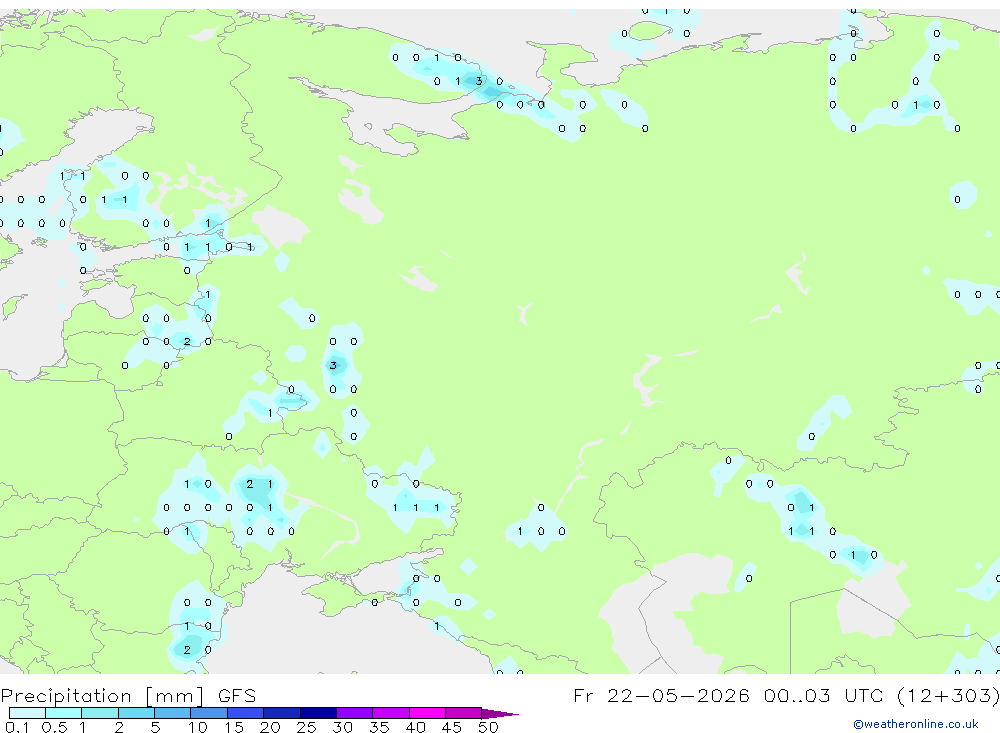
Task: Click the value 3 near the northern coast
Action: point(479,81)
